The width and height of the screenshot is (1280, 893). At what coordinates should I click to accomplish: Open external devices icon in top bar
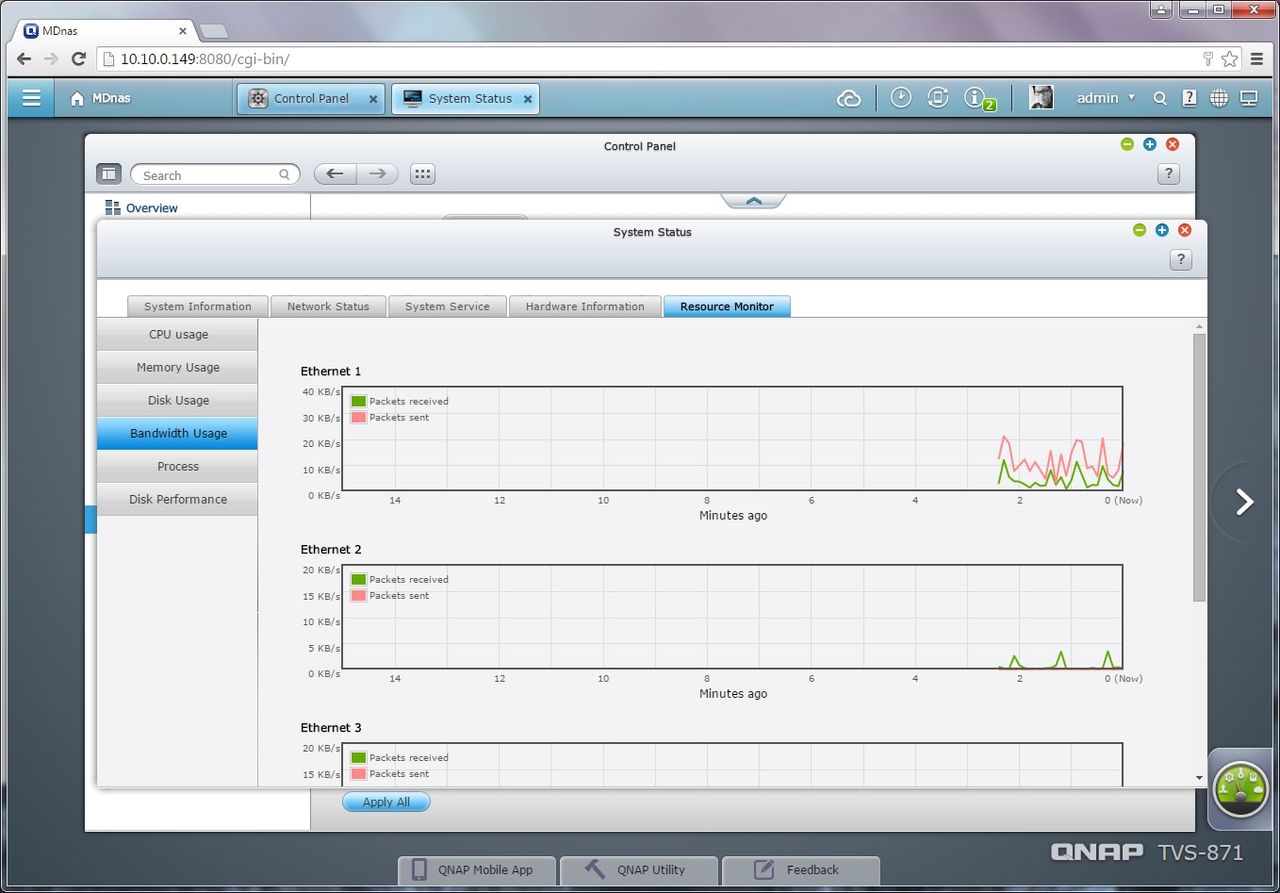click(x=937, y=98)
